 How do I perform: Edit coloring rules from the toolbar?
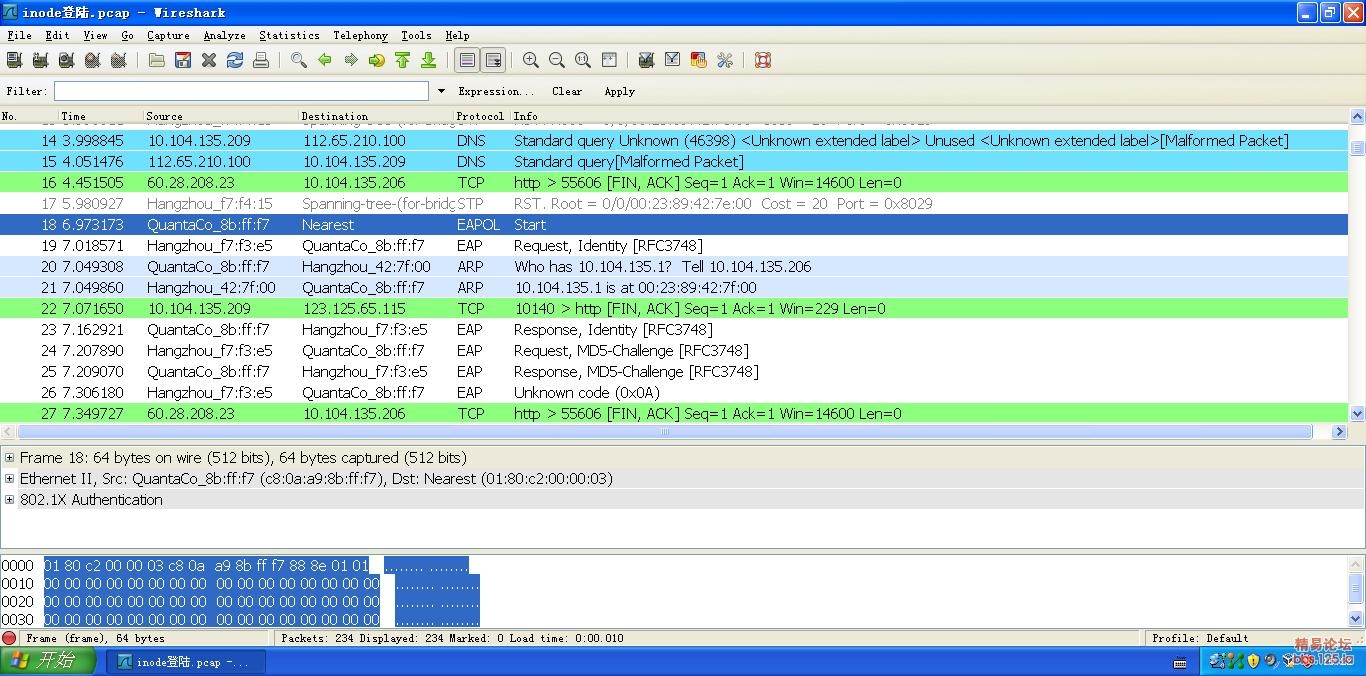pos(699,60)
